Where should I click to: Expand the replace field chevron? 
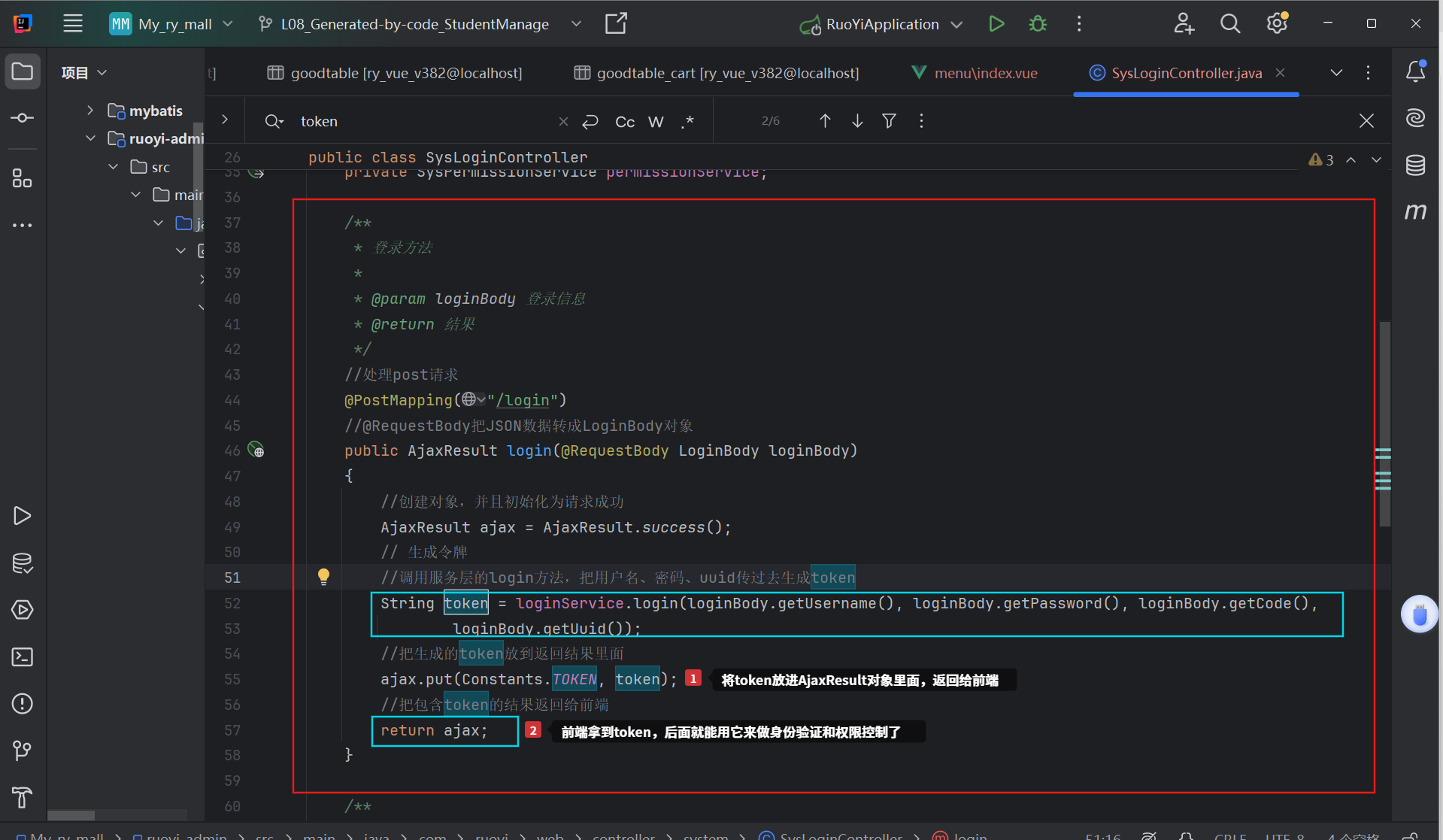click(x=225, y=120)
